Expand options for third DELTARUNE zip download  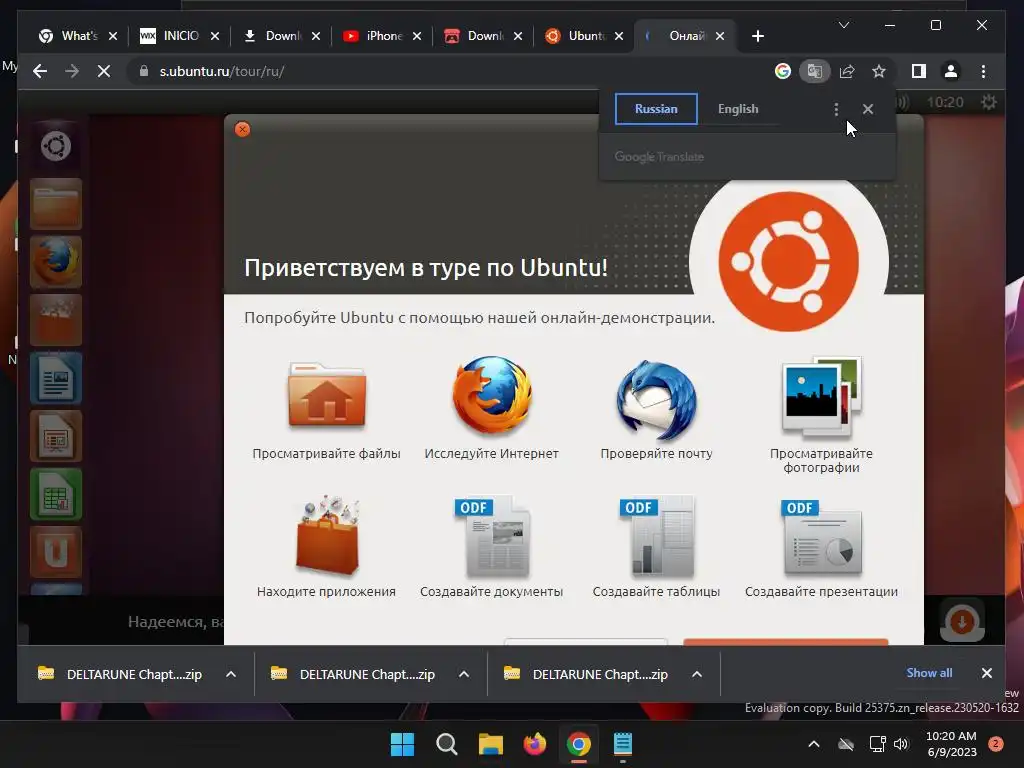click(697, 674)
